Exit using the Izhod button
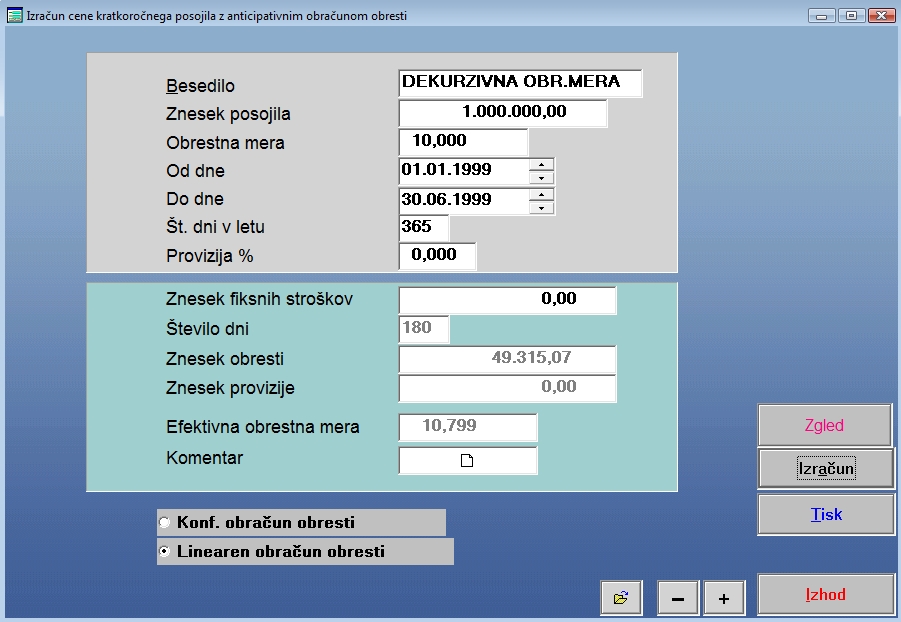 [x=825, y=595]
